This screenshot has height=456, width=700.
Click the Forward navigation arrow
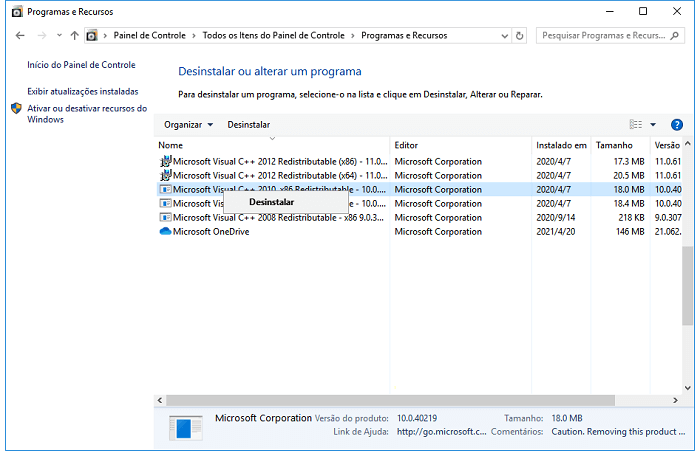pos(42,35)
